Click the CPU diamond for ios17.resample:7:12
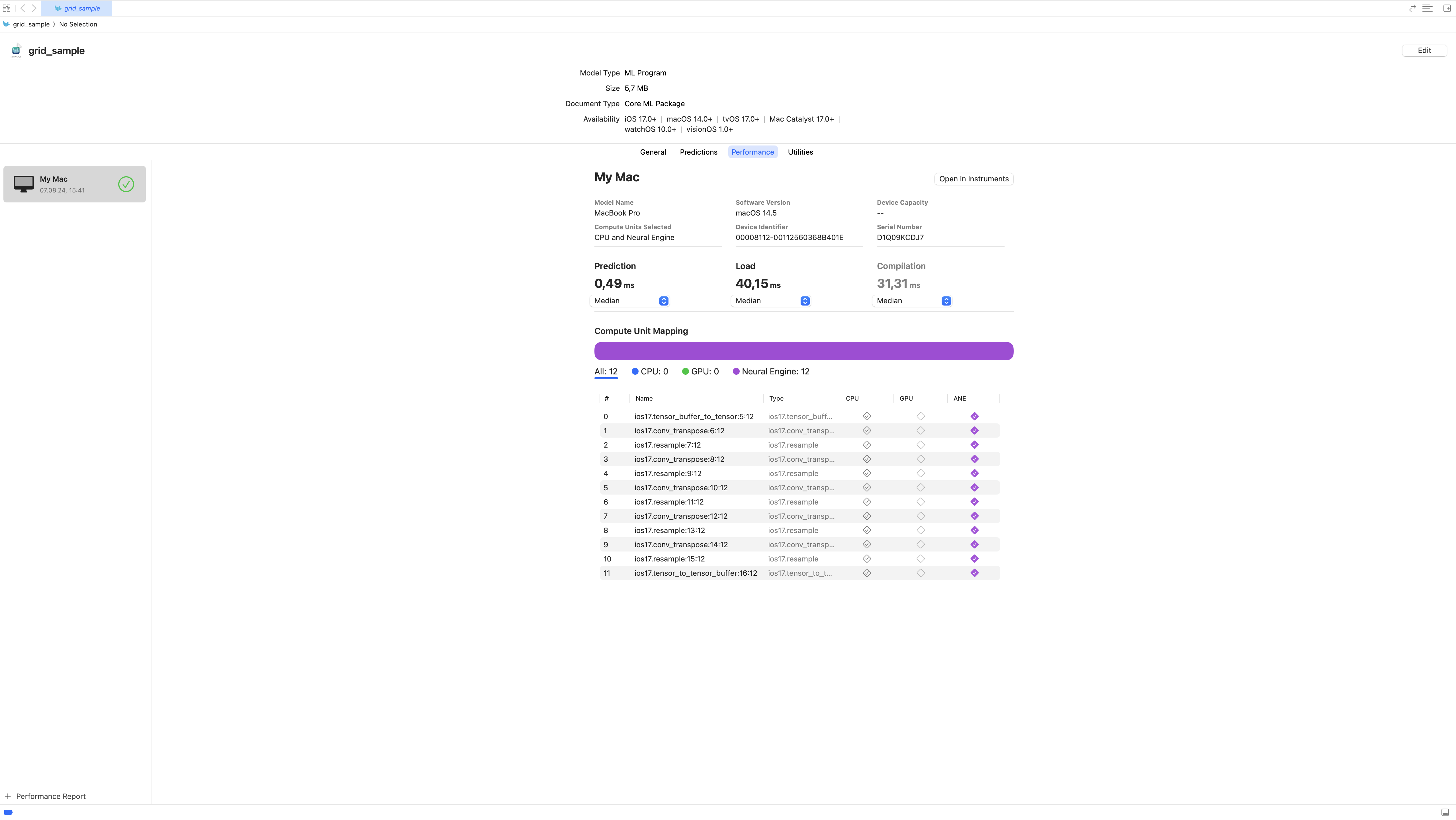Viewport: 1456px width, 820px height. 866,445
